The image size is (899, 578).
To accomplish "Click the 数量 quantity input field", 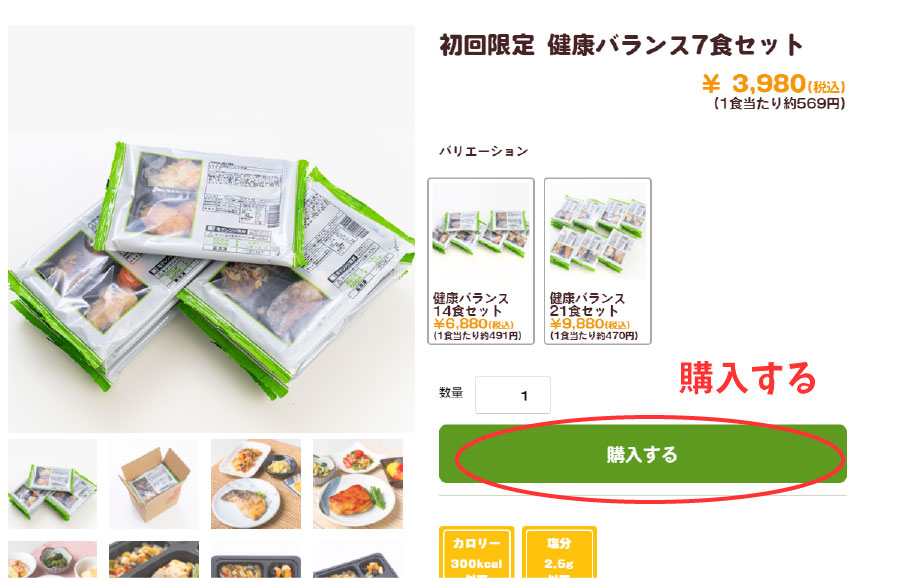I will tap(513, 395).
